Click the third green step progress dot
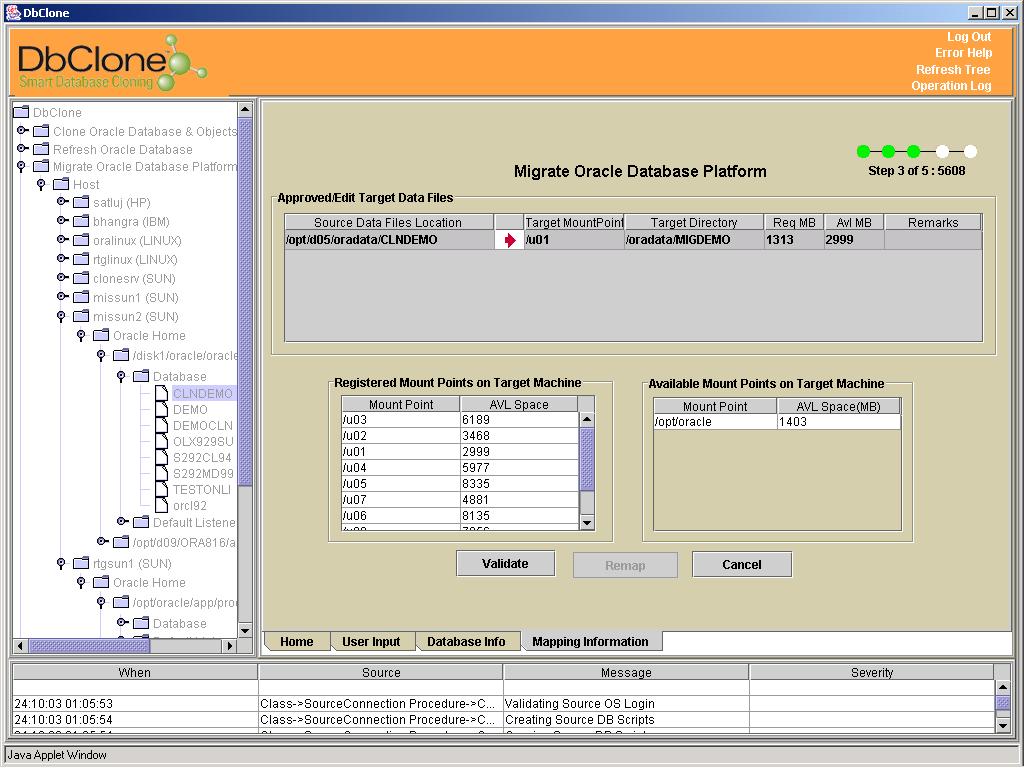 coord(914,152)
